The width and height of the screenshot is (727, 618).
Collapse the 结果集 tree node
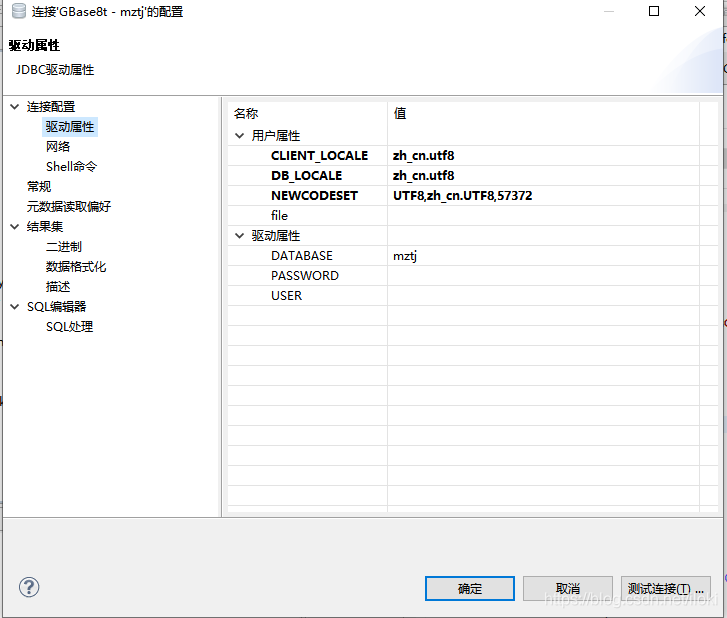(15, 226)
